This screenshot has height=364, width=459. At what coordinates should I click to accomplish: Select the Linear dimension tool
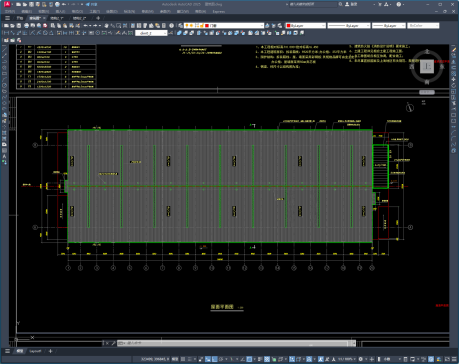pos(6,33)
